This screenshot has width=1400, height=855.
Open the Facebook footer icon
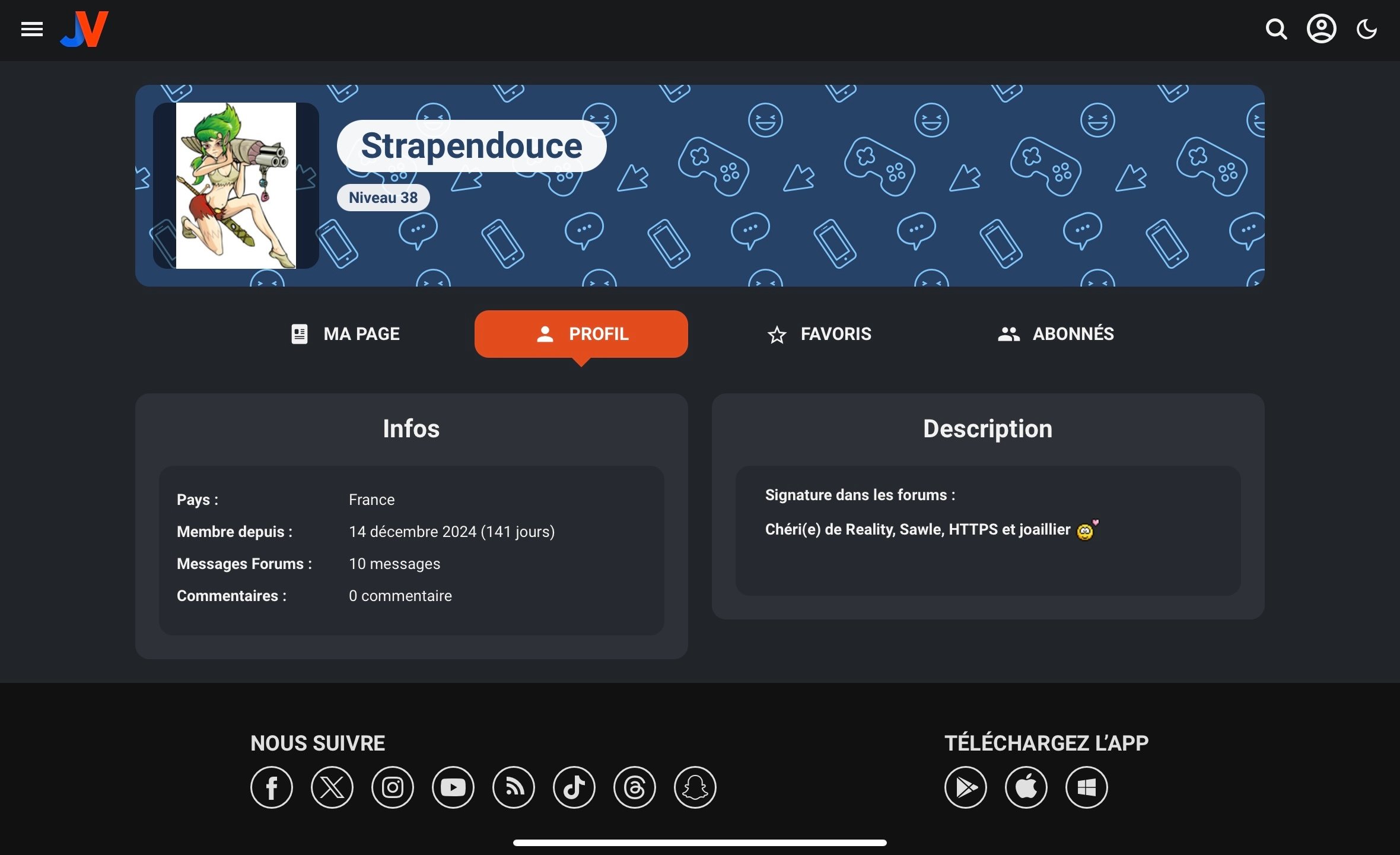[272, 787]
